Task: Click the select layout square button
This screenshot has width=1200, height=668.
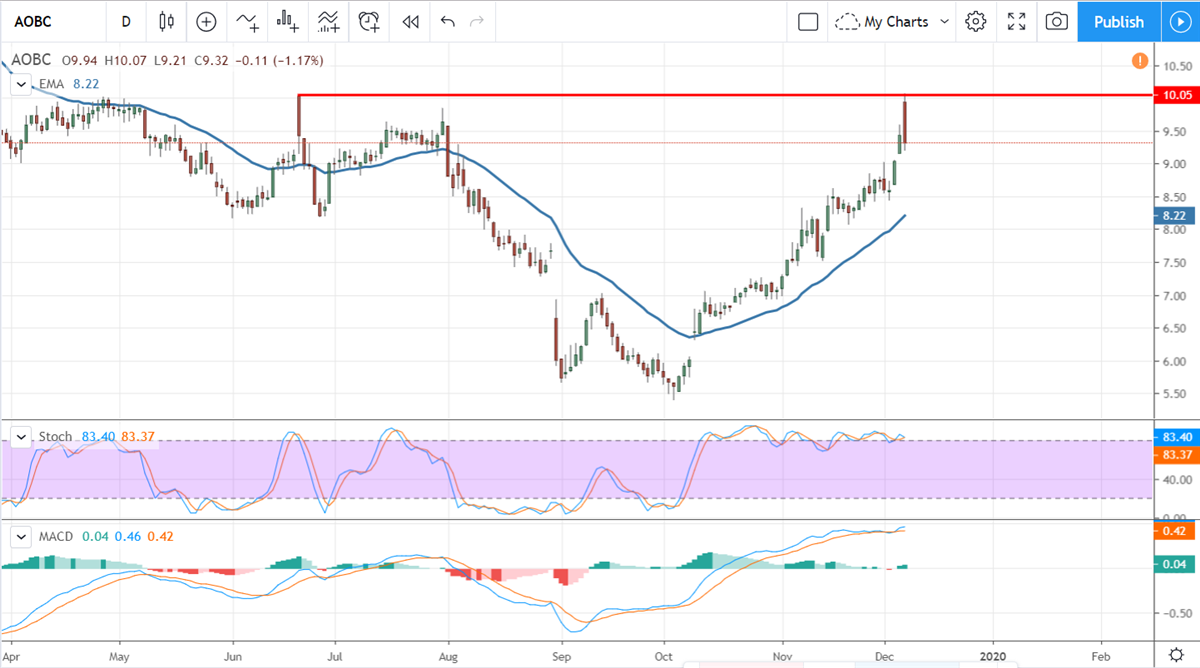Action: (x=808, y=21)
